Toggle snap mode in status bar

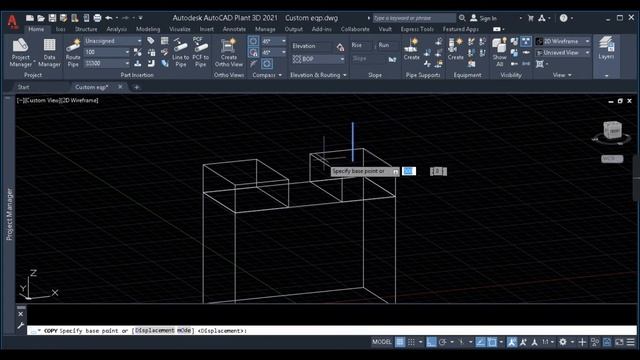point(411,342)
